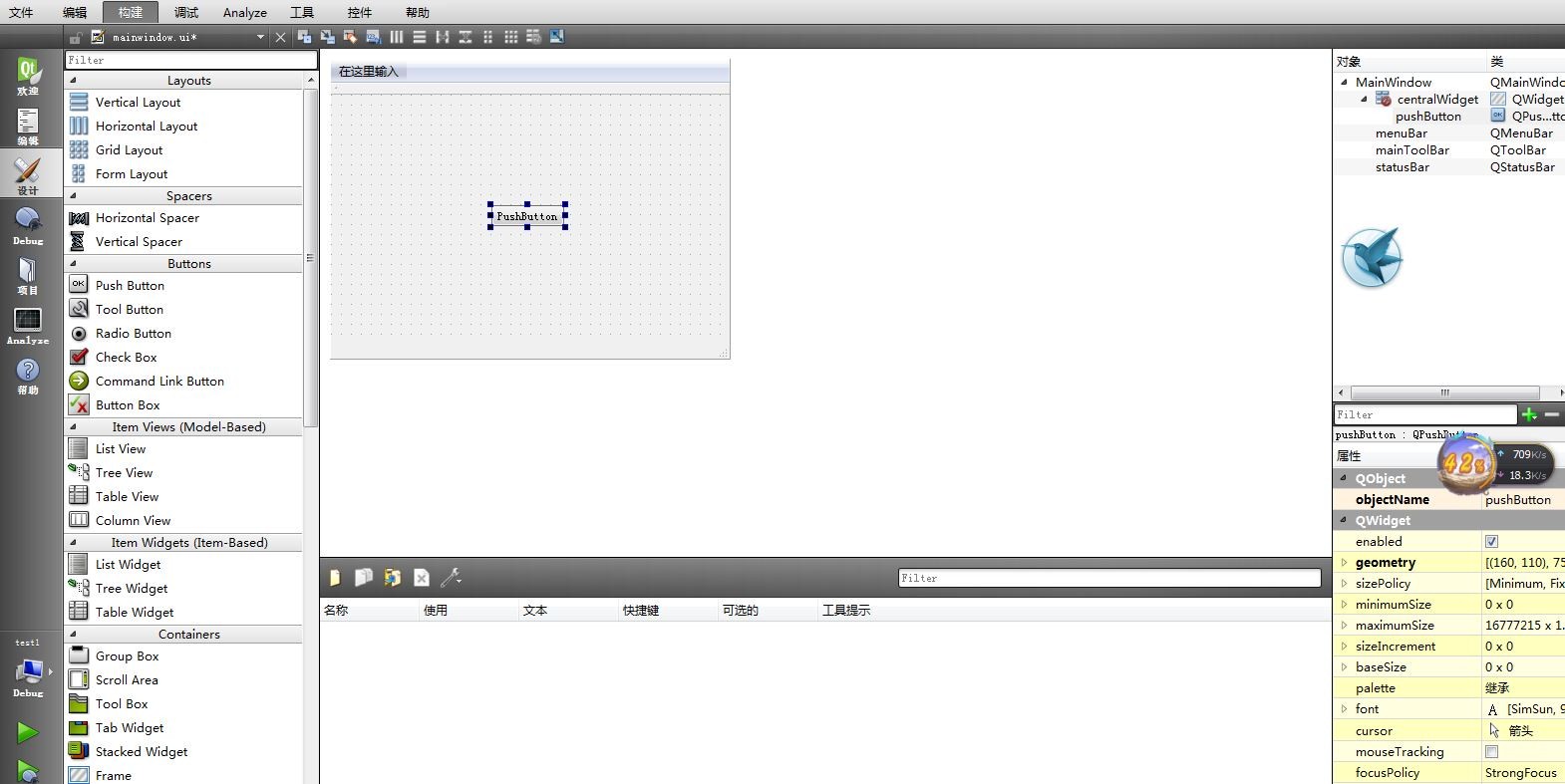Apply Lay Out Horizontally from the toolbar
The width and height of the screenshot is (1565, 784).
point(397,37)
